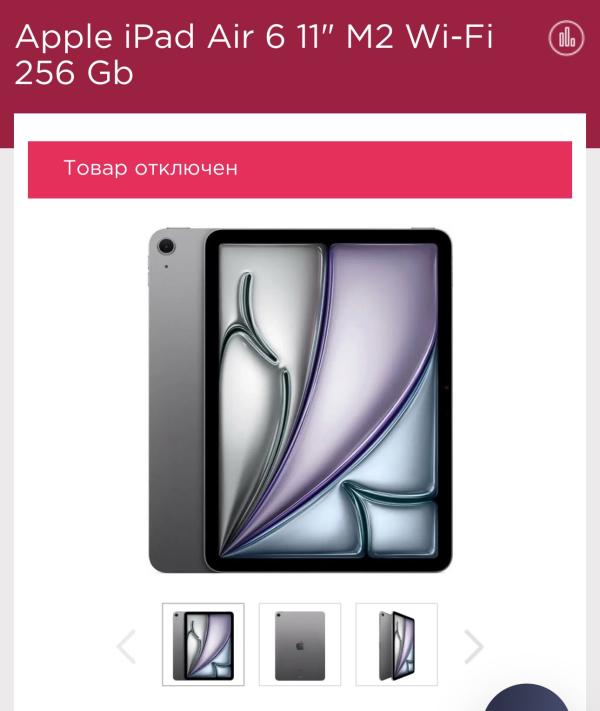Screen dimensions: 600x711
Task: Click the product title 'Apple iPad Air 6 11″ M2 Wi-Fi'
Action: click(254, 36)
